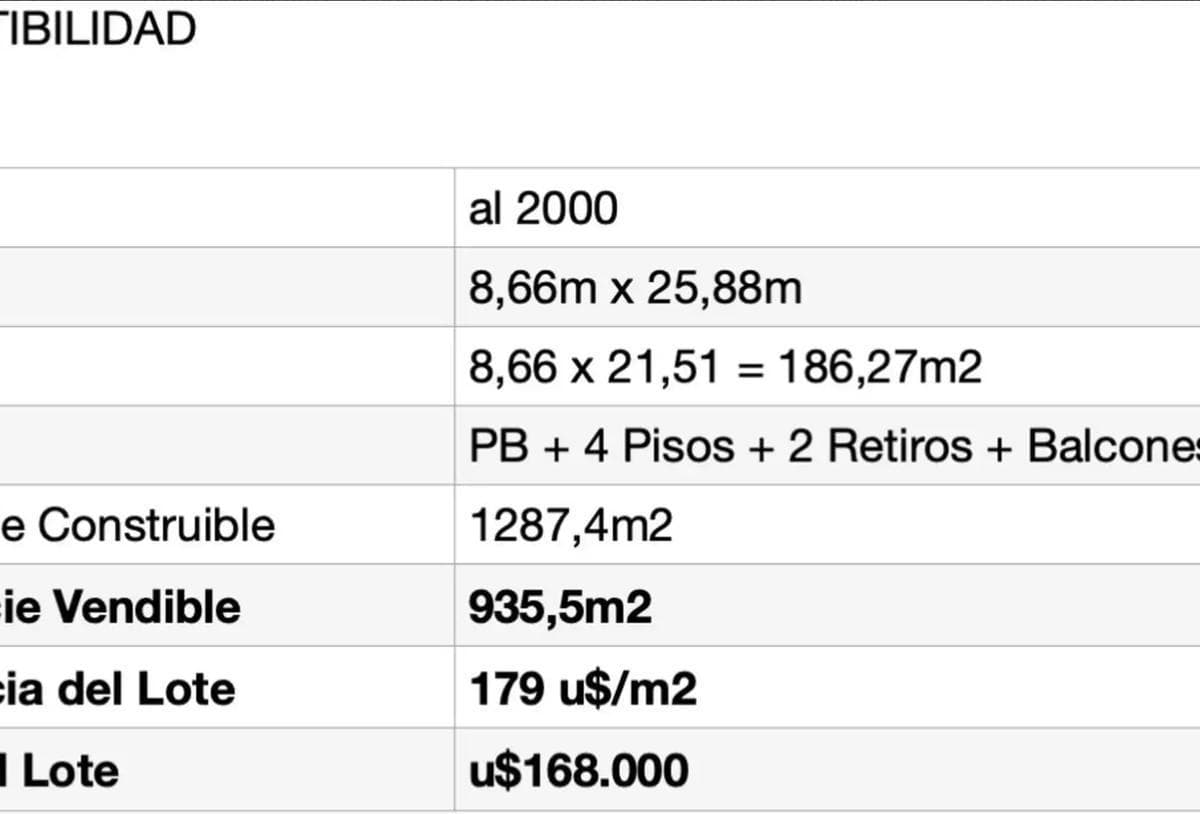Select the empty label cell beside 'PB + 4 Pisos'
Viewport: 1200px width, 814px height.
[x=225, y=447]
